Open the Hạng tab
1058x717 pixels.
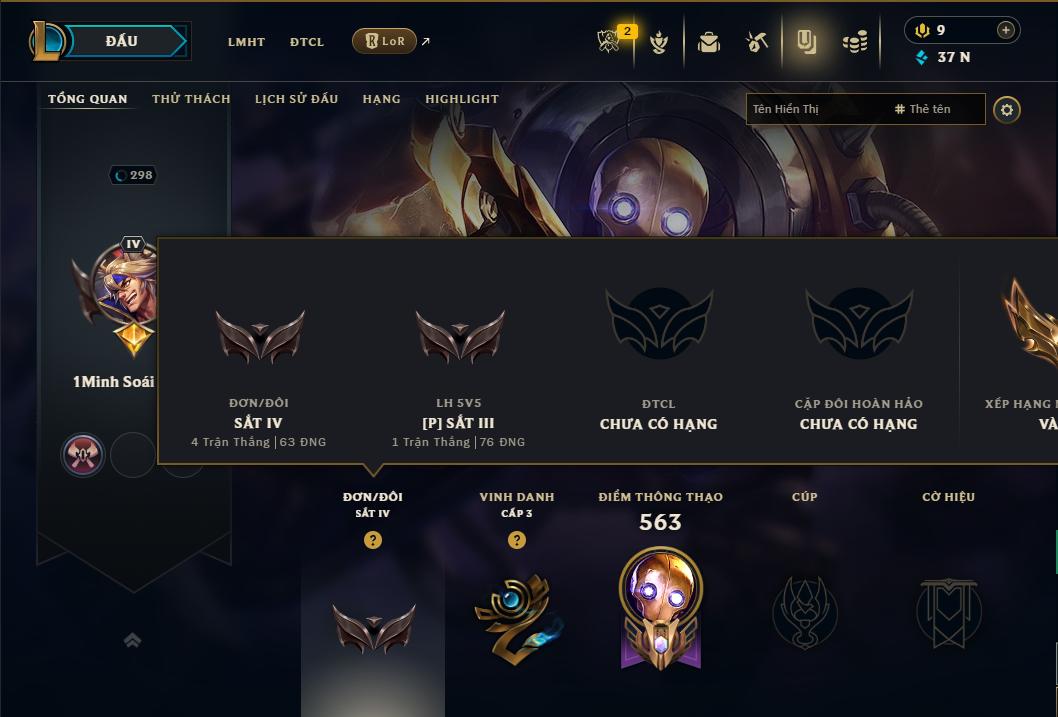click(381, 98)
